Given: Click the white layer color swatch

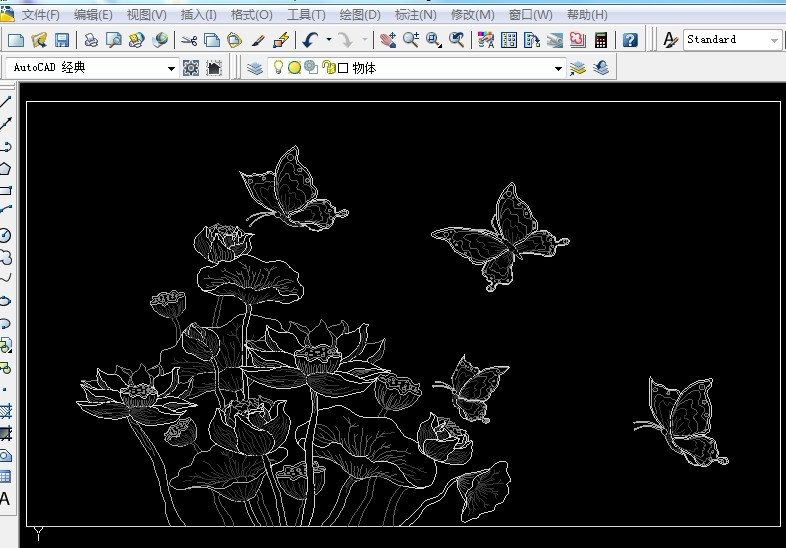Looking at the screenshot, I should tap(342, 68).
